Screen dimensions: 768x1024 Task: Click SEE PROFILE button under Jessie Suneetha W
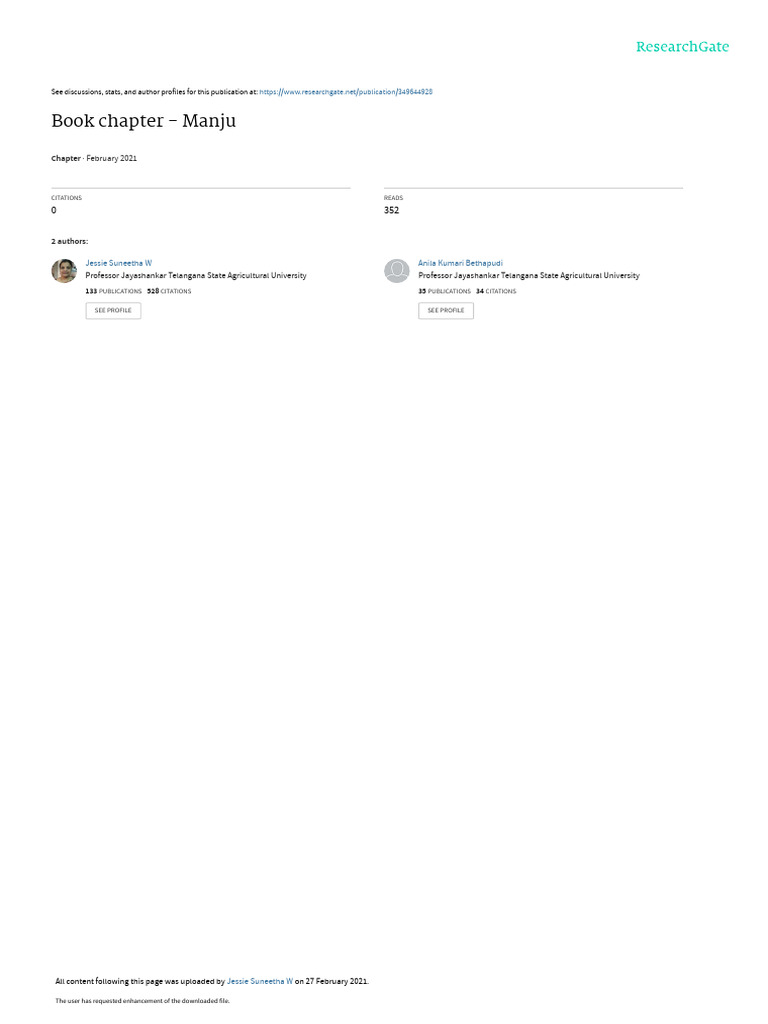click(113, 310)
